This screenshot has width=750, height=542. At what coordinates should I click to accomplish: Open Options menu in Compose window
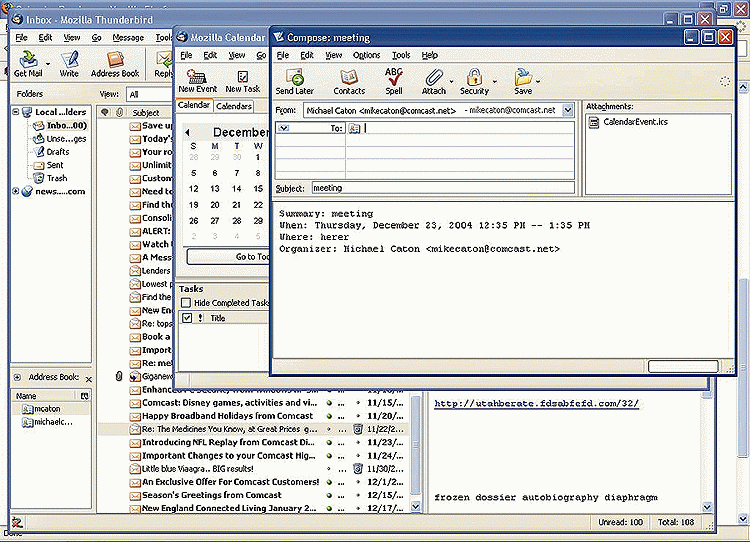coord(366,55)
